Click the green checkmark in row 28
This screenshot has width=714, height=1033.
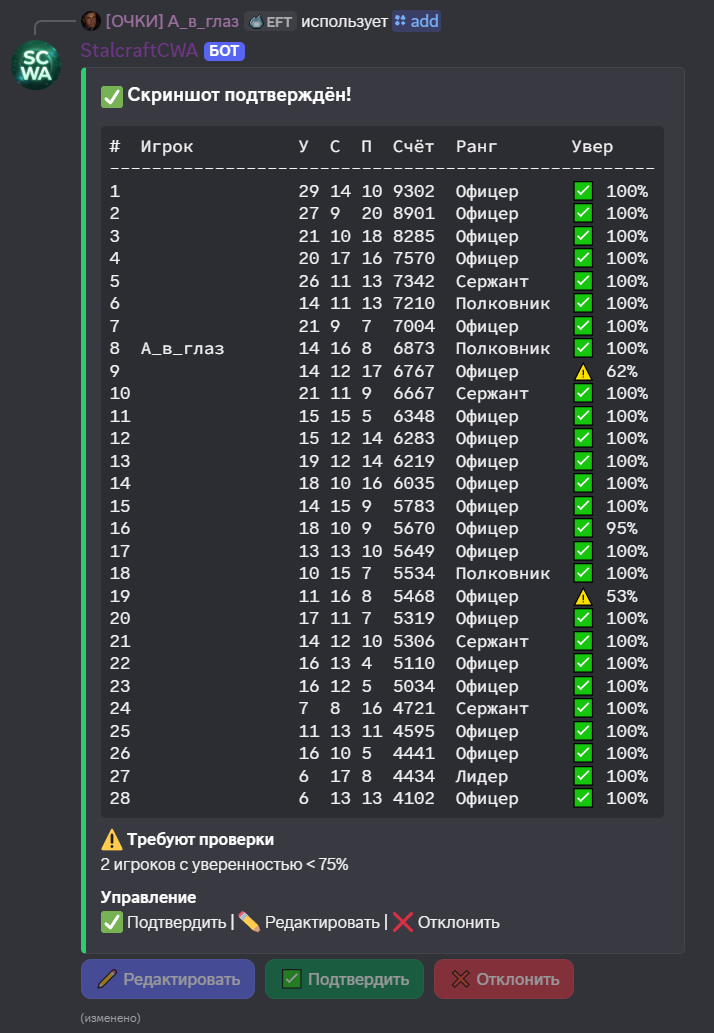[583, 798]
